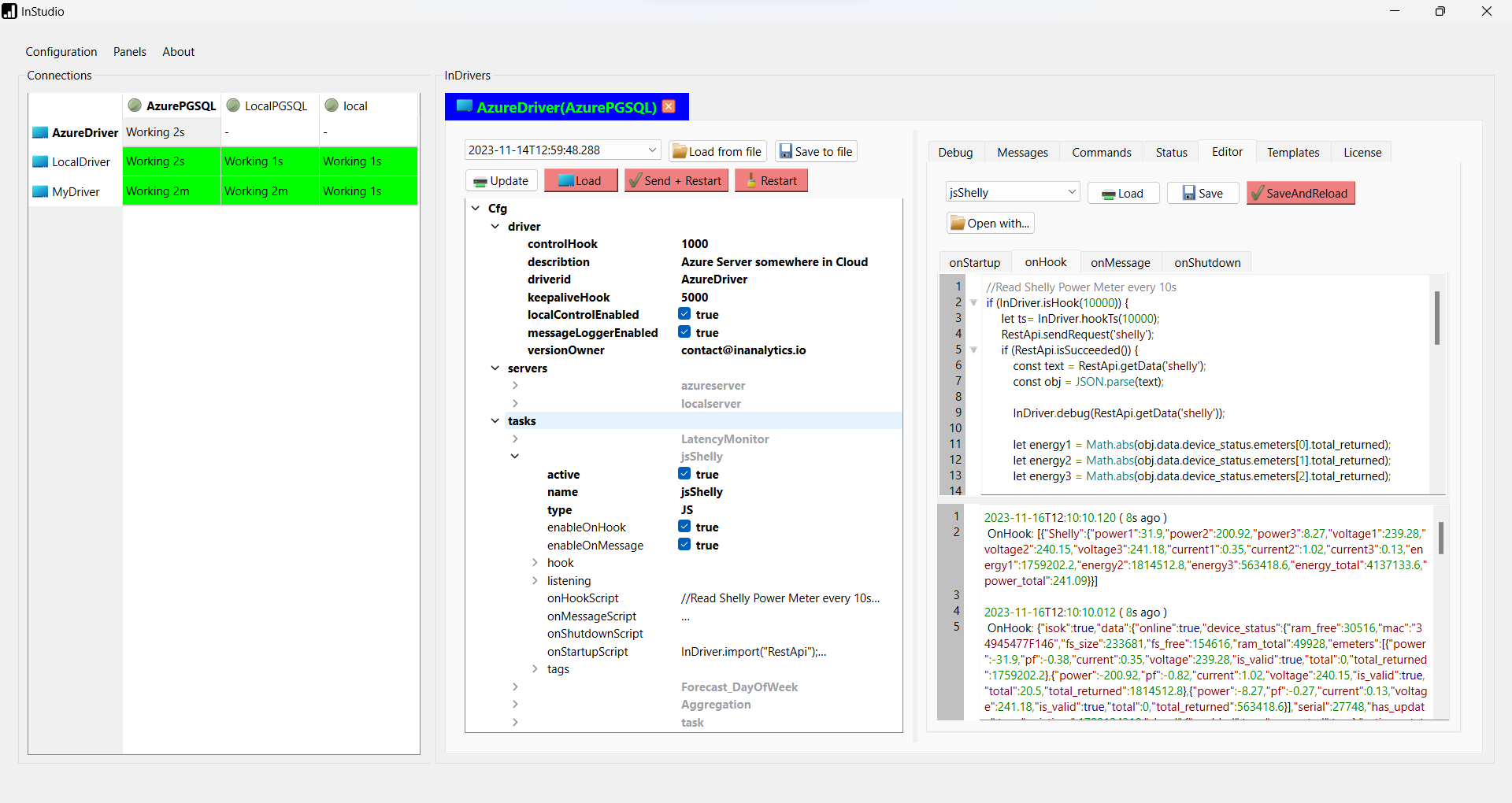The image size is (1512, 803).
Task: Click the Send + Restart checkmark icon
Action: click(635, 181)
